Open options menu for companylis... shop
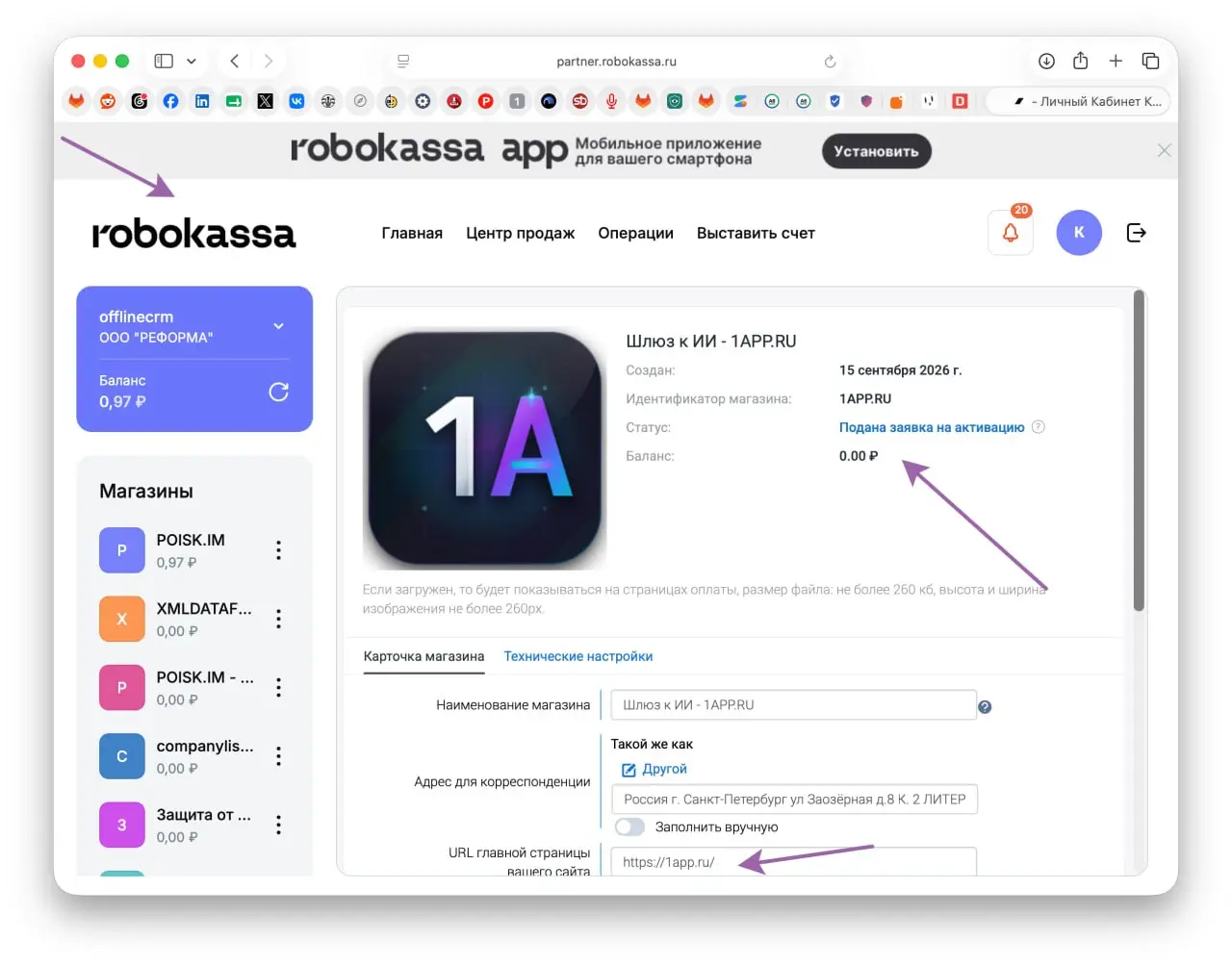Image resolution: width=1232 pixels, height=966 pixels. [278, 756]
